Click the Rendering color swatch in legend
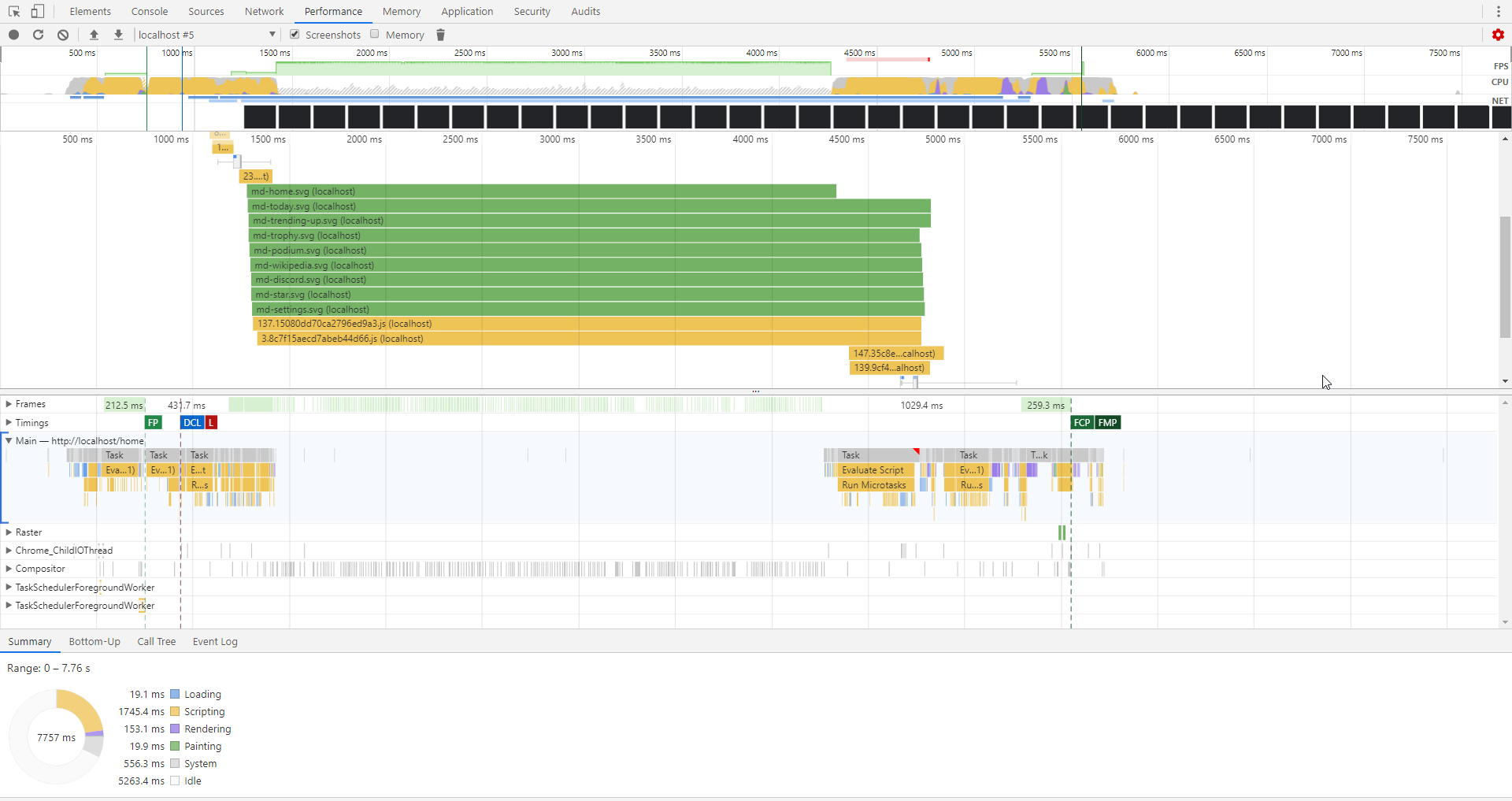 tap(175, 729)
